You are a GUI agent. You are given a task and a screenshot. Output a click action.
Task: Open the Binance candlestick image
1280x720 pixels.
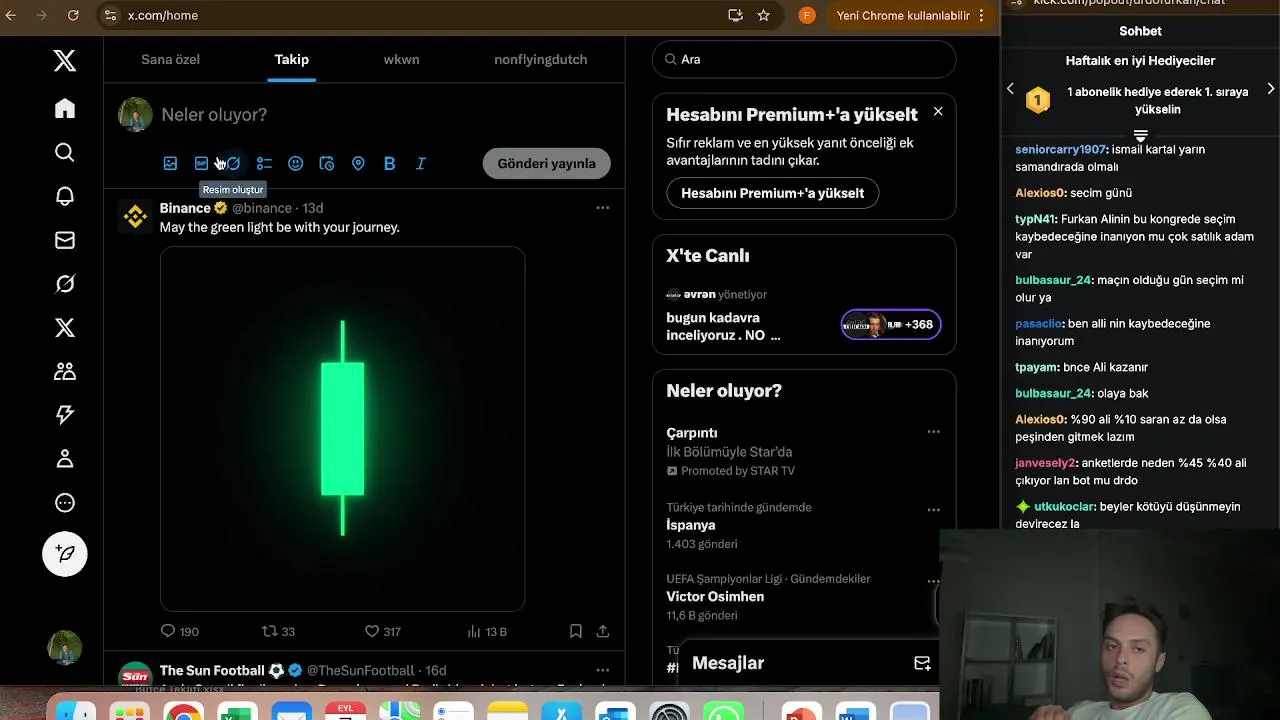342,428
